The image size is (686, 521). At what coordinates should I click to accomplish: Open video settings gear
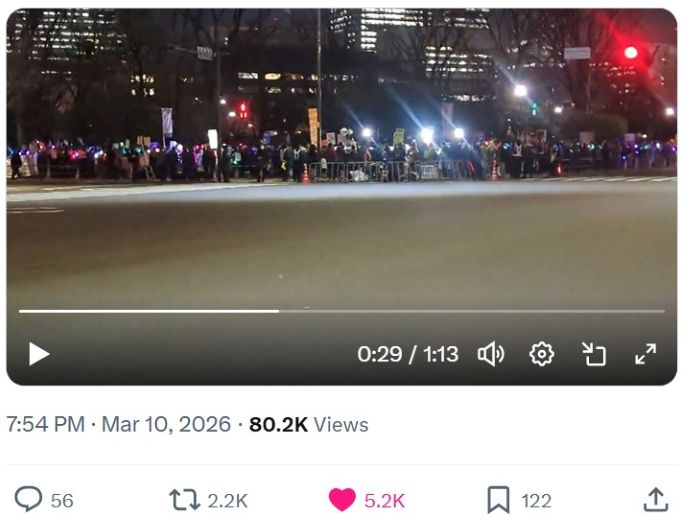point(542,354)
